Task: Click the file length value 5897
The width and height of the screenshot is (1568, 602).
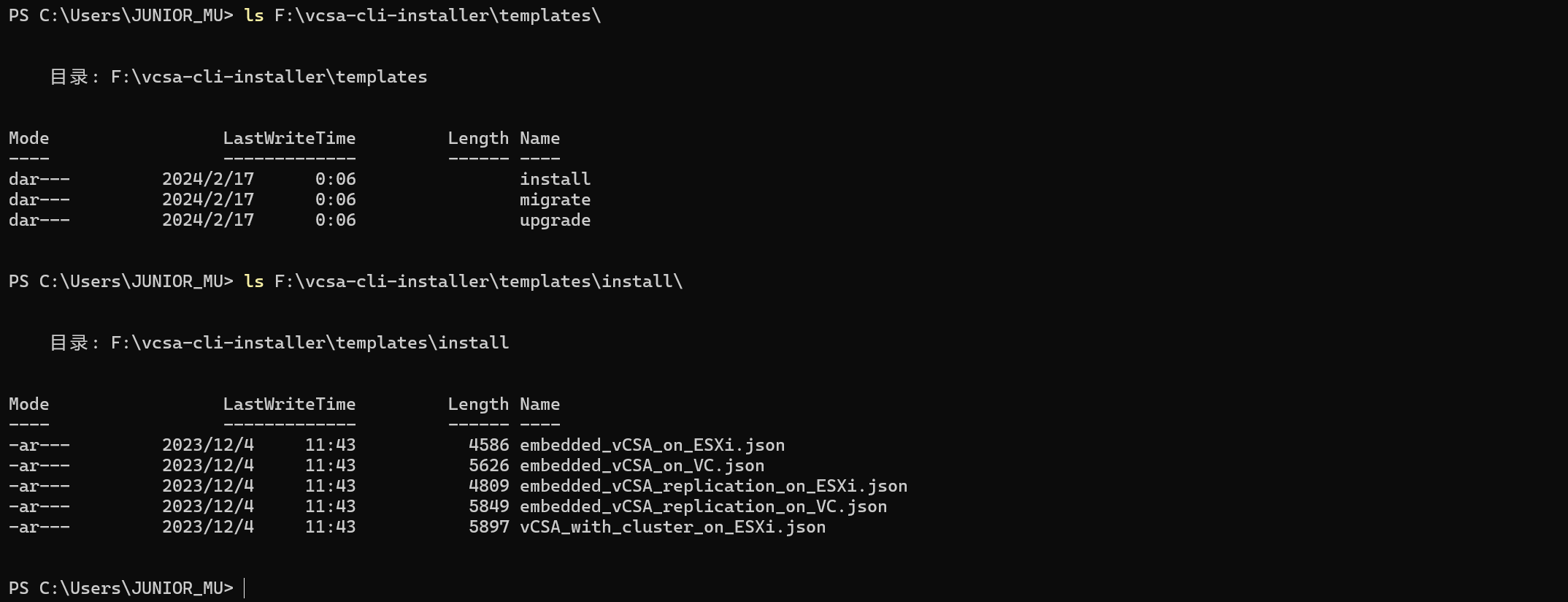Action: 488,527
